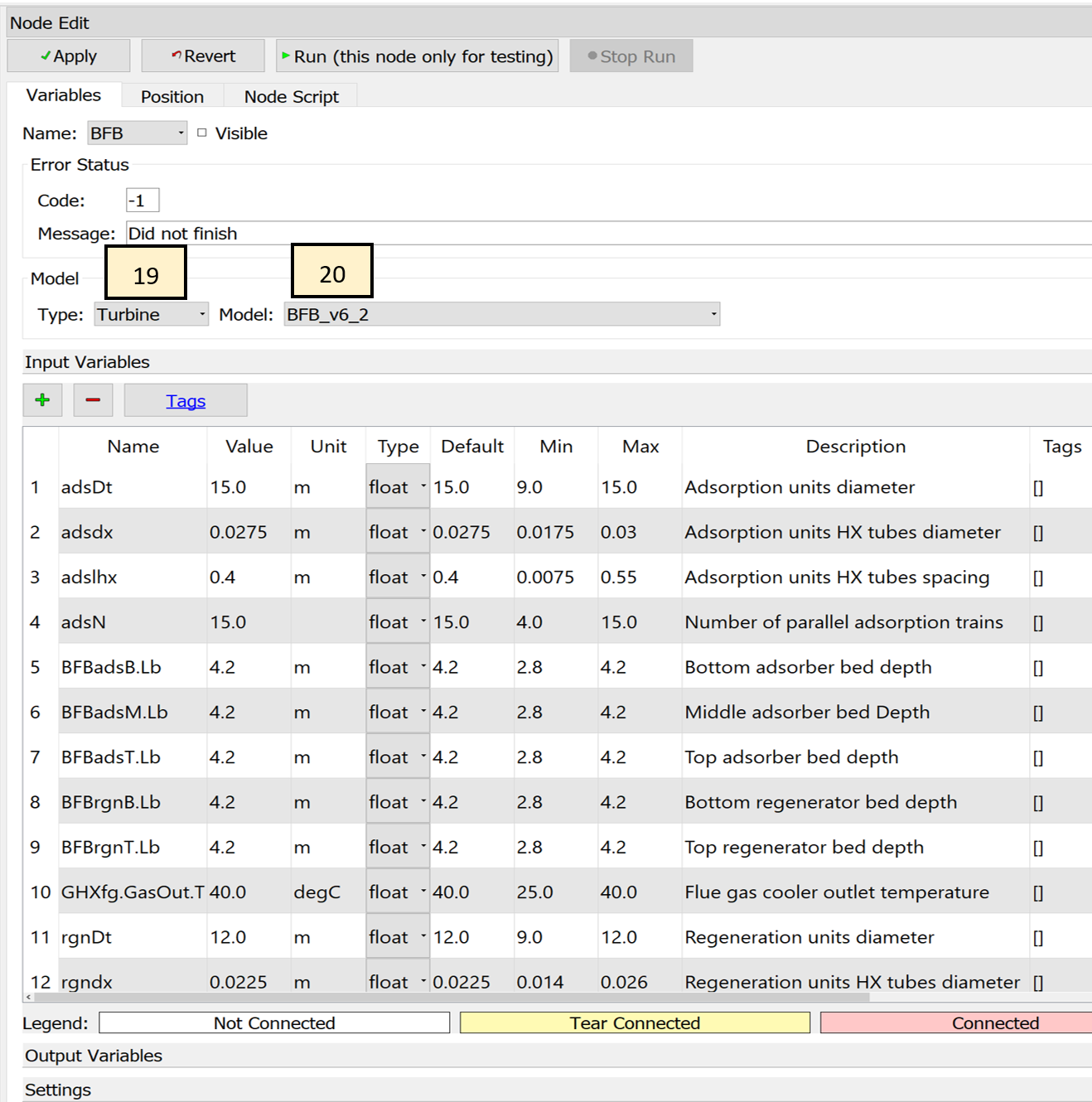The height and width of the screenshot is (1102, 1092).
Task: Click the Code input field showing -1
Action: pyautogui.click(x=142, y=199)
